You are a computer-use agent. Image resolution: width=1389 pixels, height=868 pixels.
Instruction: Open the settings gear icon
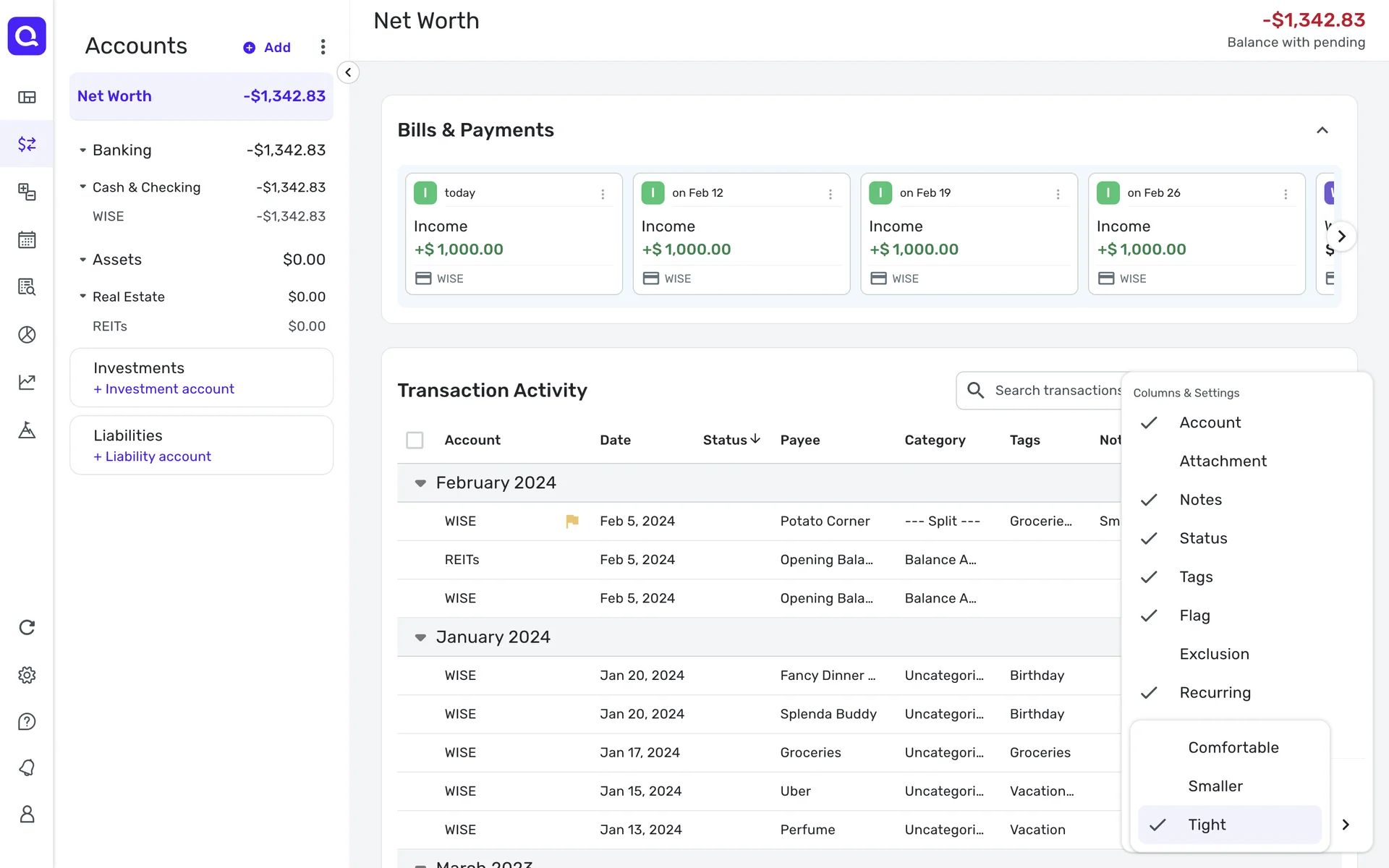(x=27, y=675)
